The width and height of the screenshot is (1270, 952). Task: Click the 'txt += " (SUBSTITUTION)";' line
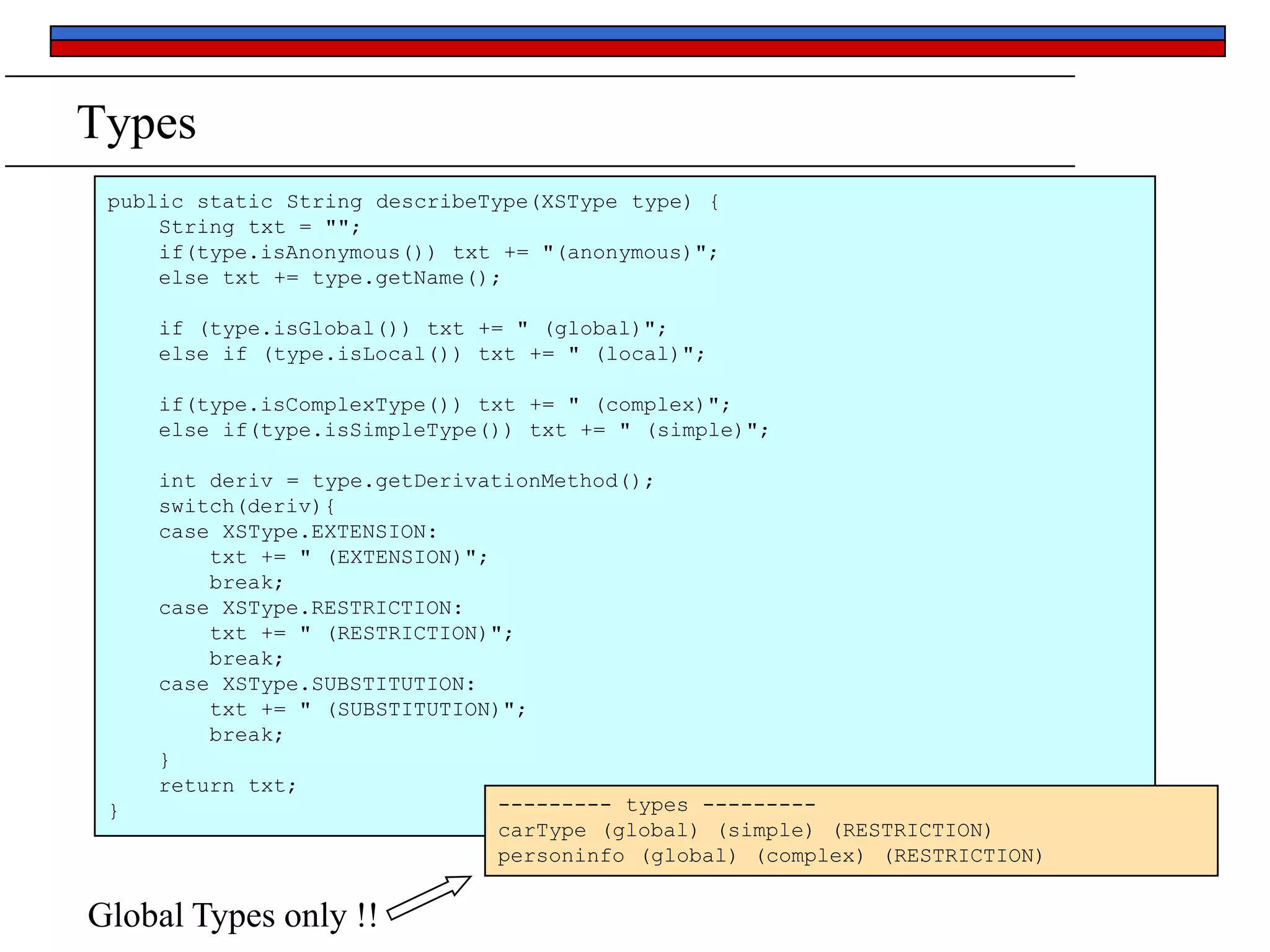tap(368, 710)
